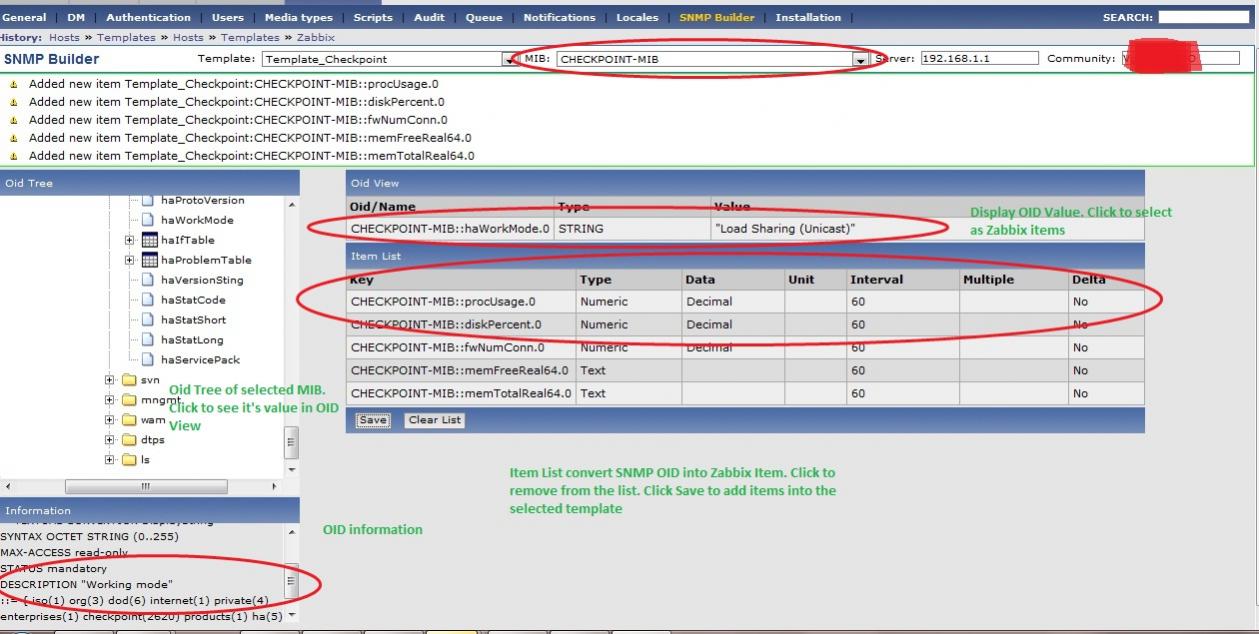Open the Media types menu item

298,17
